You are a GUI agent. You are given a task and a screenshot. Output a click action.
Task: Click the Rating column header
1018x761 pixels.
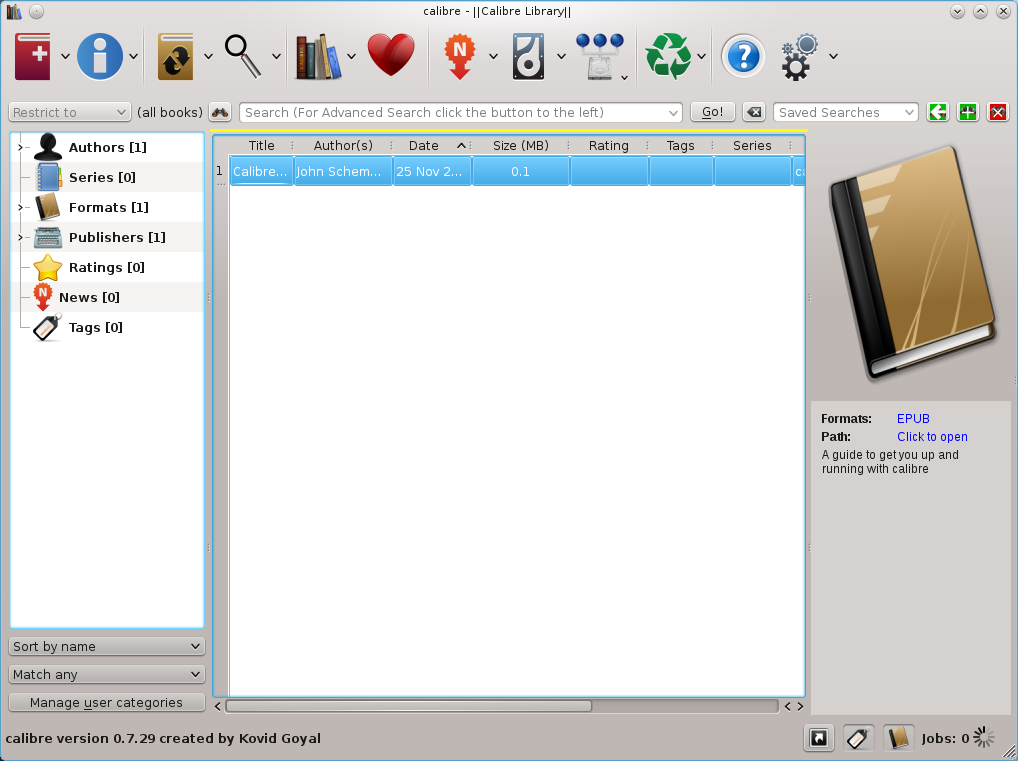pyautogui.click(x=609, y=146)
